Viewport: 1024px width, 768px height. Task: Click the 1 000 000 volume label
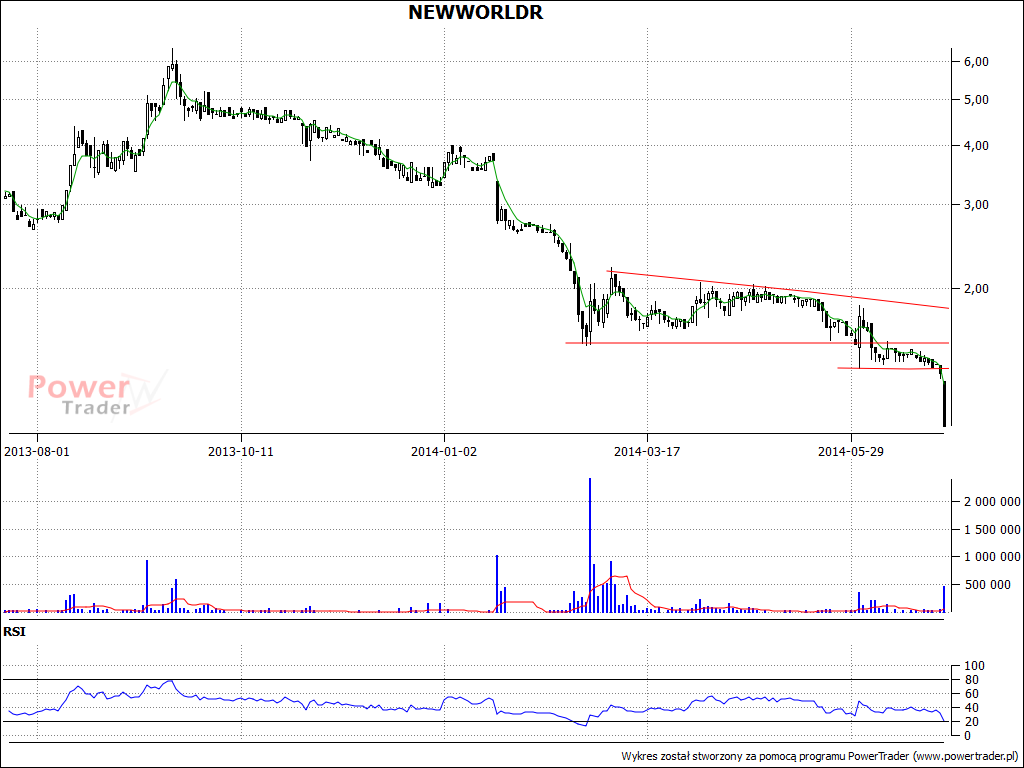tap(993, 557)
